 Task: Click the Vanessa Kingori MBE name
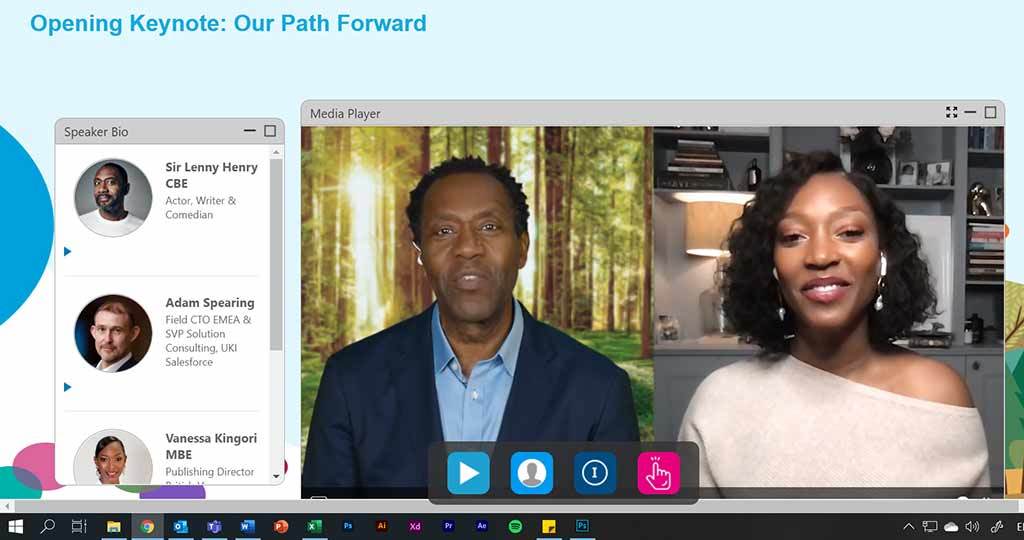pyautogui.click(x=211, y=446)
